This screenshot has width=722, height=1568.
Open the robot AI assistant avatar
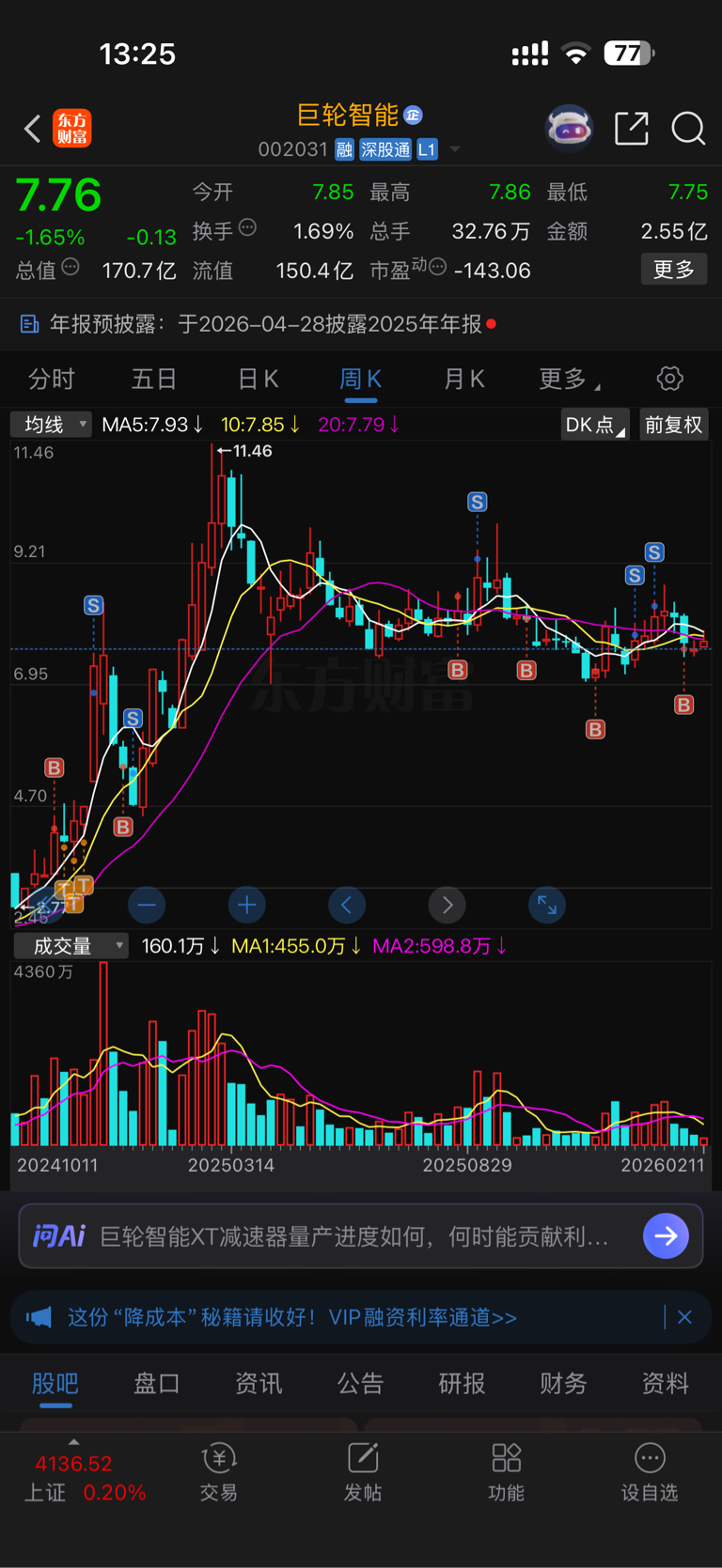point(570,128)
